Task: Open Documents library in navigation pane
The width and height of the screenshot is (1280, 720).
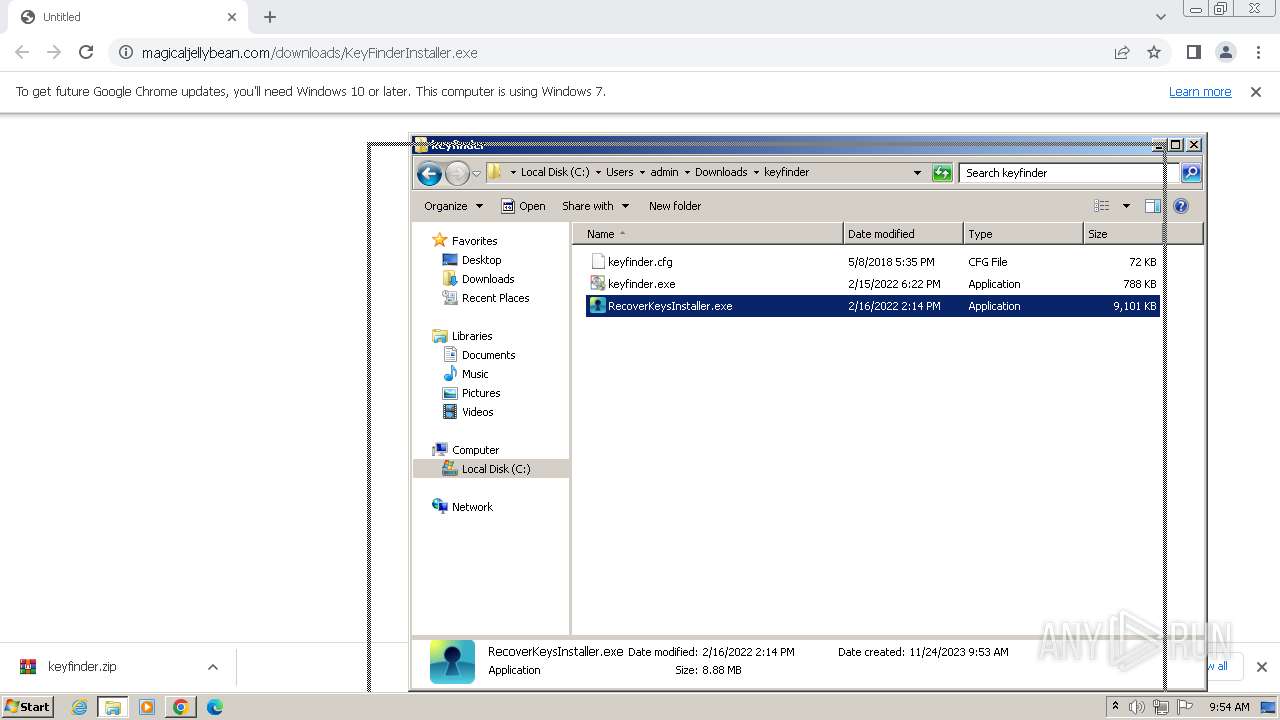Action: pos(488,355)
